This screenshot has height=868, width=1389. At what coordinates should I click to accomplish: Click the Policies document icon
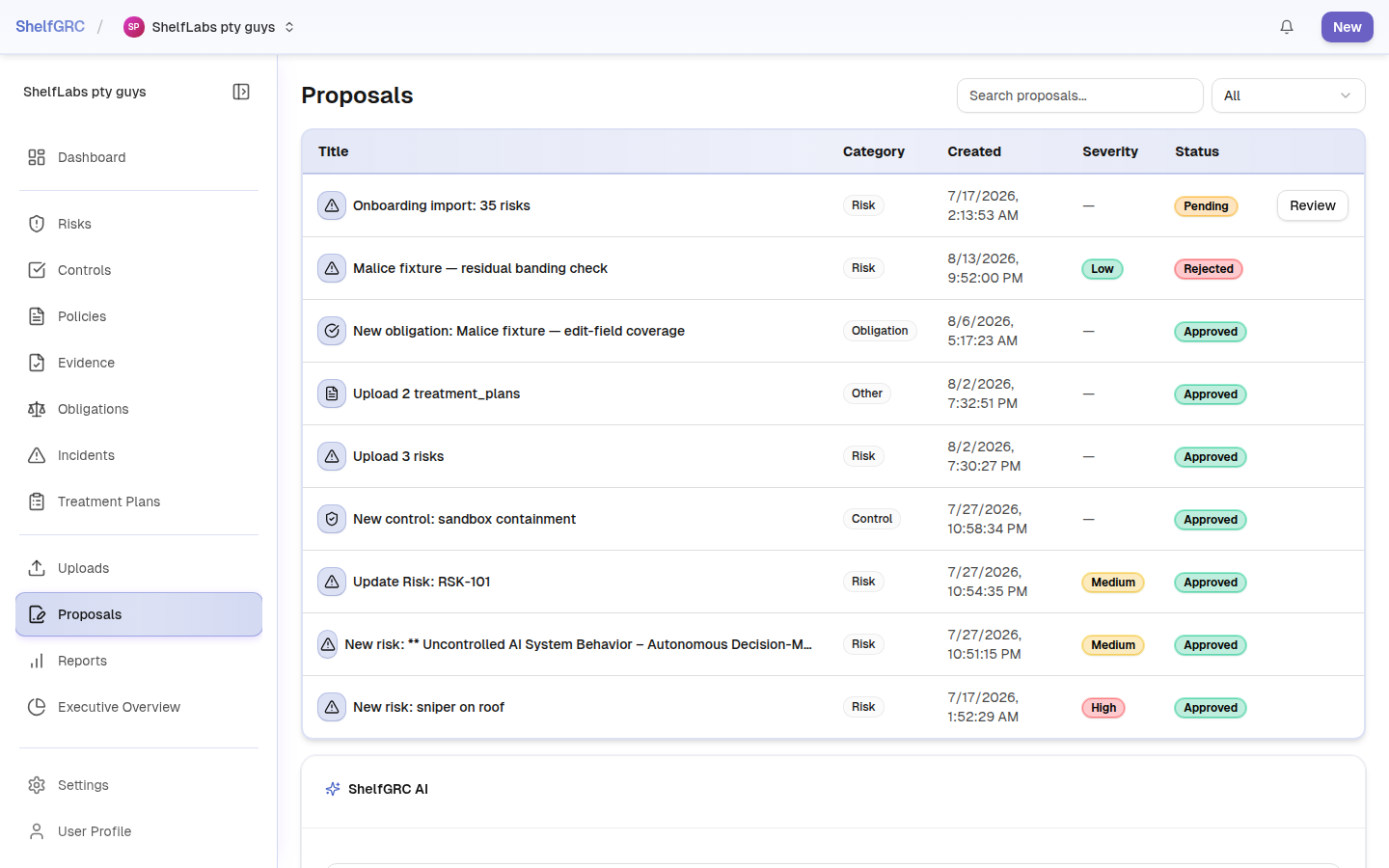click(x=37, y=316)
